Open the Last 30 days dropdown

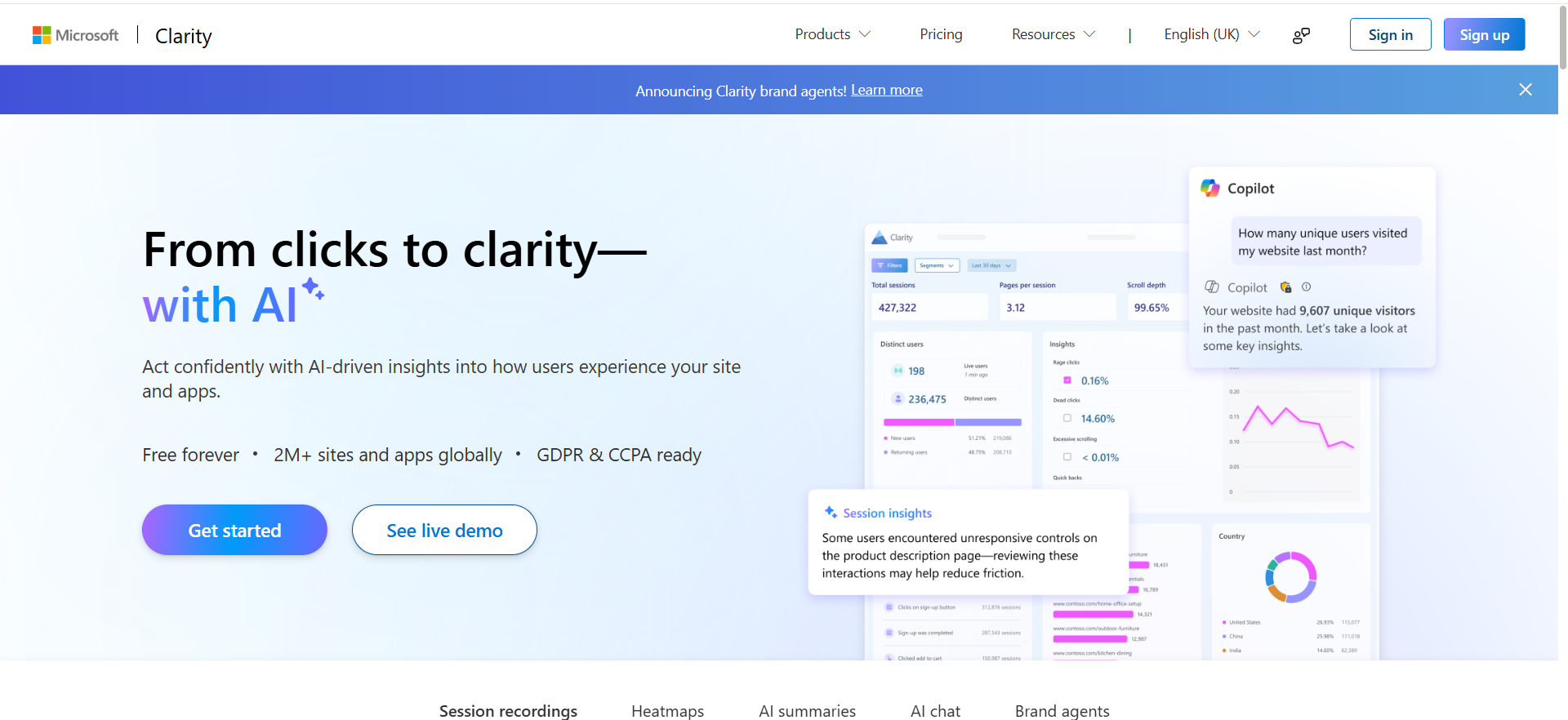991,265
